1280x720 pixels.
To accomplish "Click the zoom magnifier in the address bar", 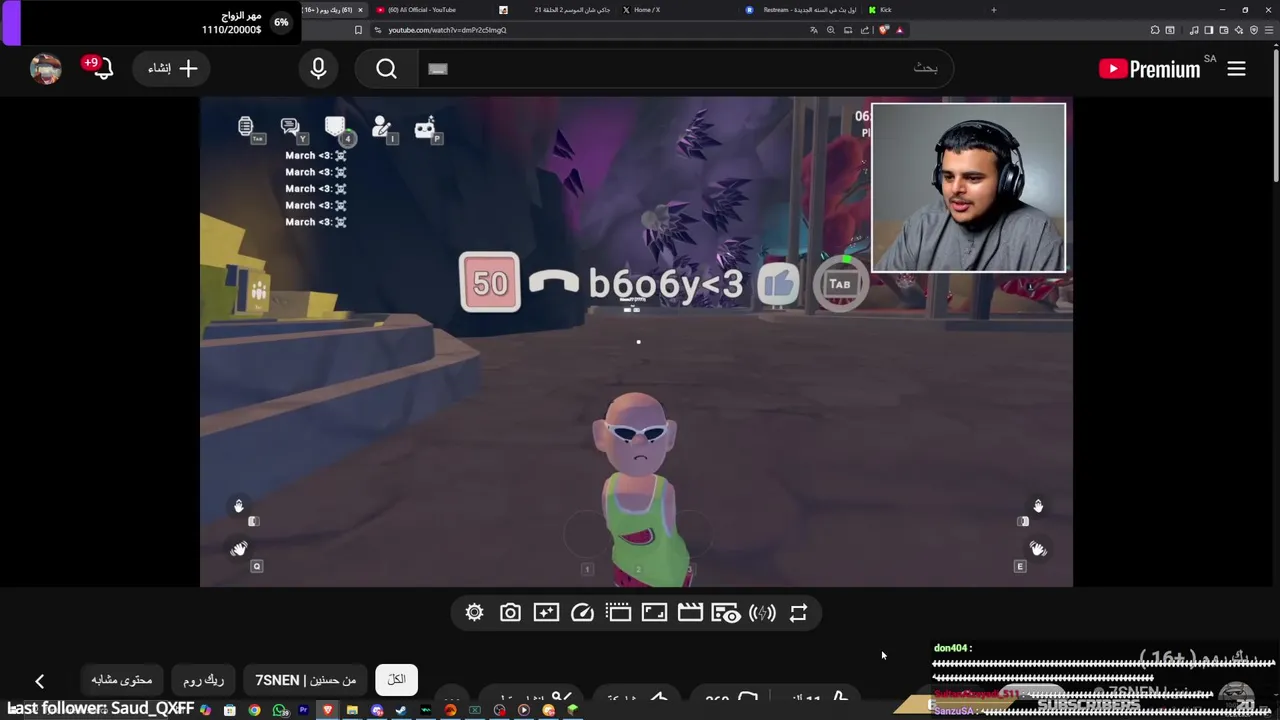I will click(x=830, y=30).
